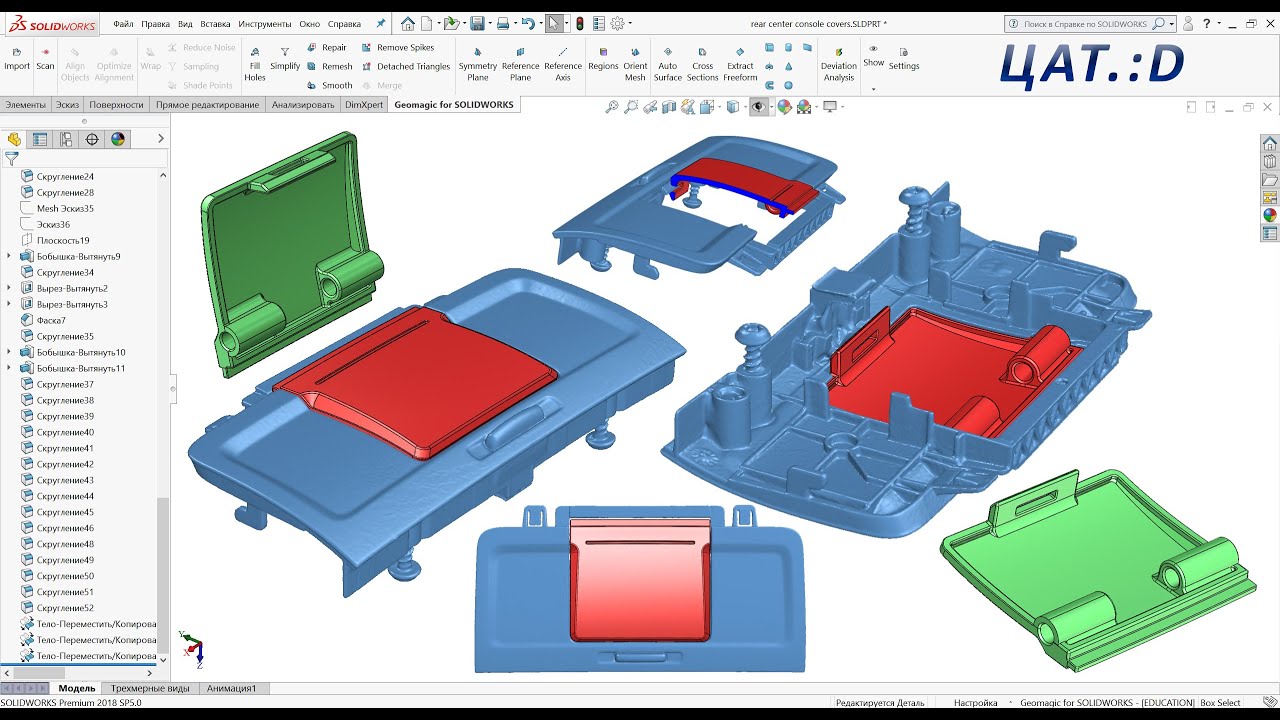Open the Анимация1 bottom tab

click(x=232, y=688)
